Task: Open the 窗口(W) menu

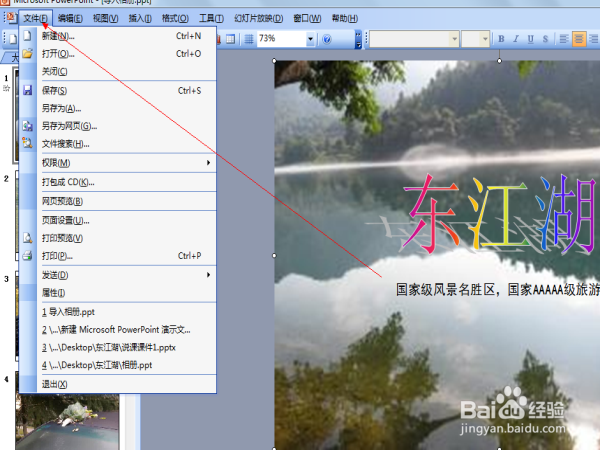Action: tap(307, 18)
